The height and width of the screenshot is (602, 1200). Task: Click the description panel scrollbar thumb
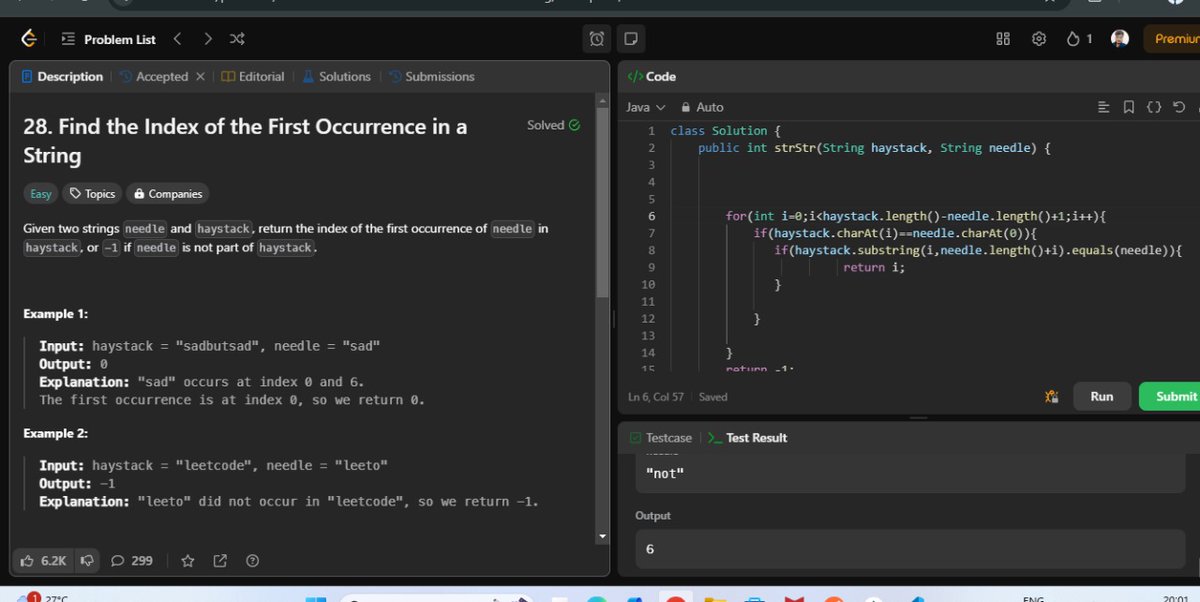(x=602, y=202)
